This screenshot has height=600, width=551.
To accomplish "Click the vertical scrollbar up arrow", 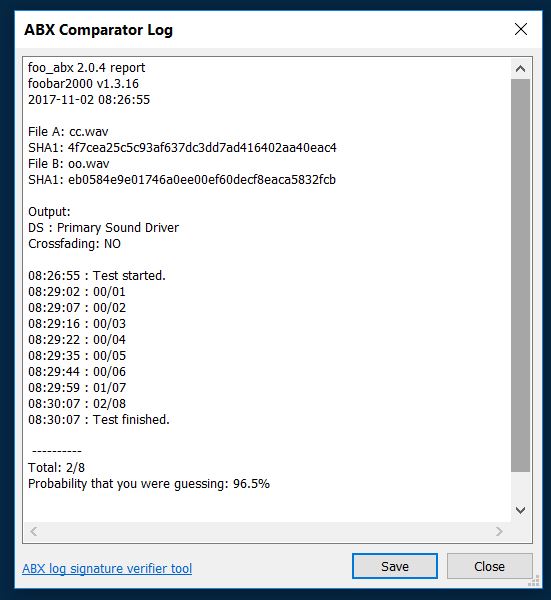I will tap(520, 69).
